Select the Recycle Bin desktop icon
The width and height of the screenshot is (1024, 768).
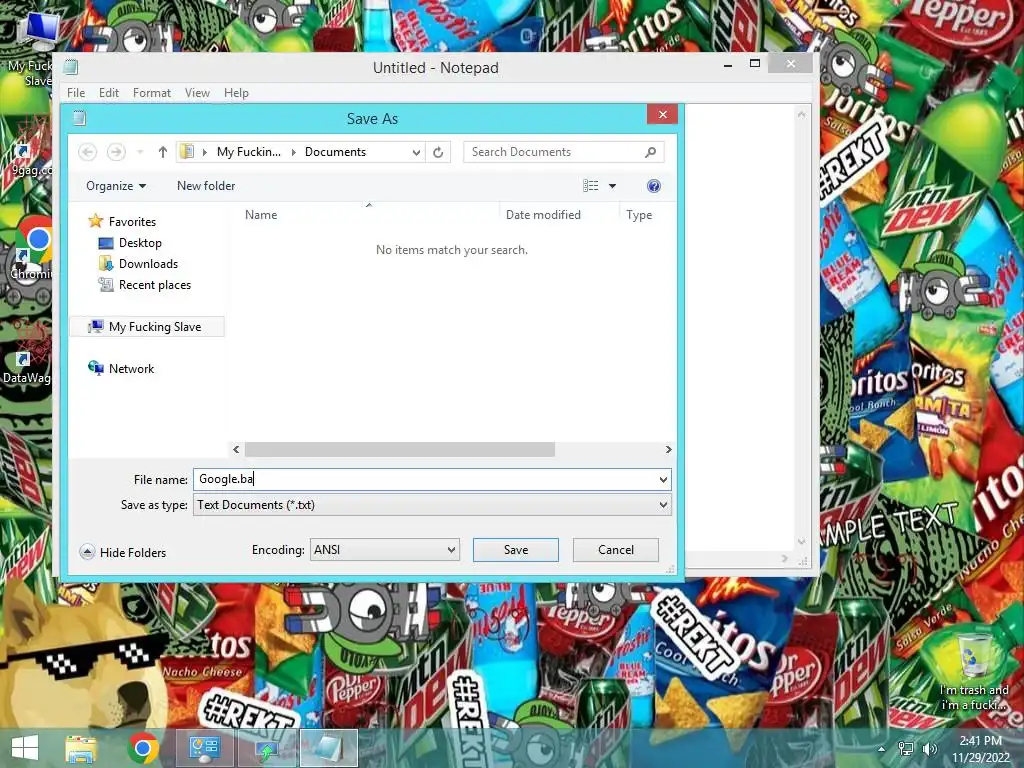click(x=974, y=673)
